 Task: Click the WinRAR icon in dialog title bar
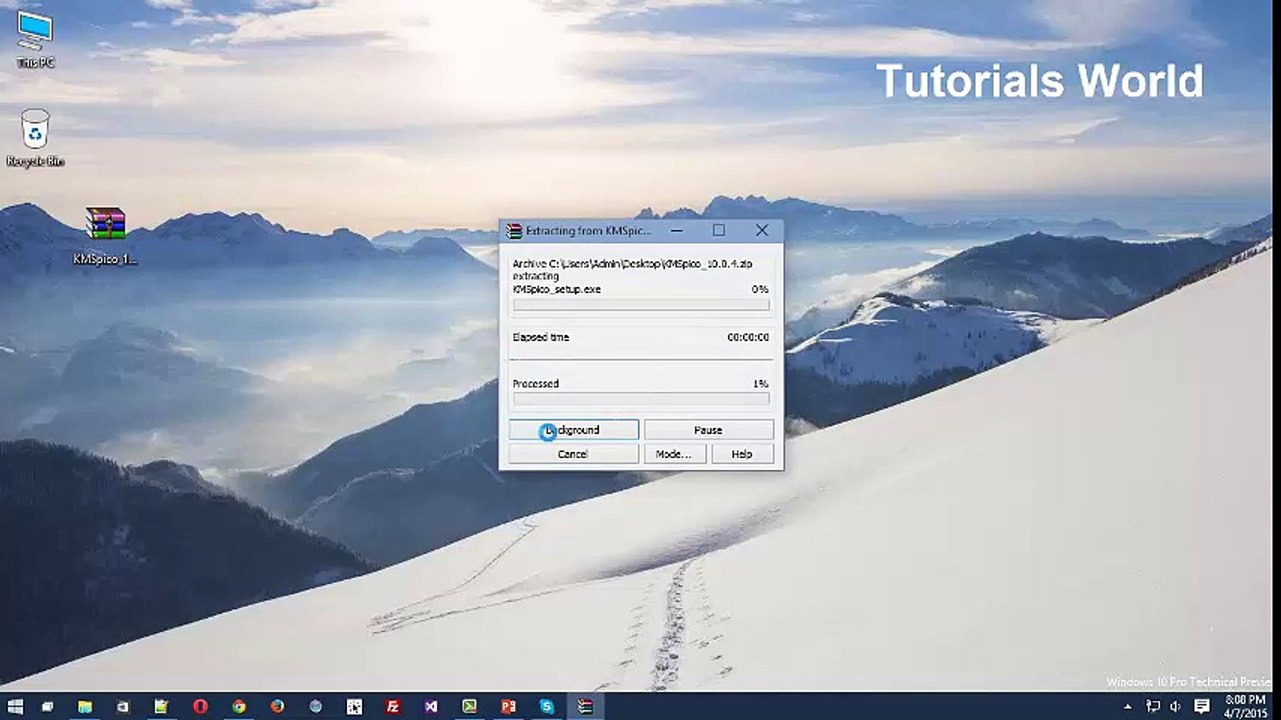(513, 230)
